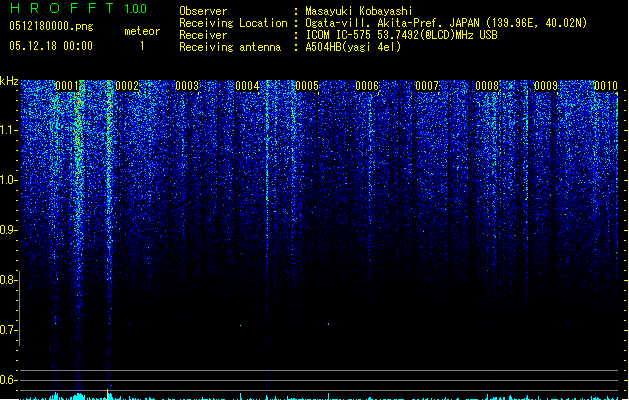
Task: Click time marker 0001
Action: (x=67, y=86)
